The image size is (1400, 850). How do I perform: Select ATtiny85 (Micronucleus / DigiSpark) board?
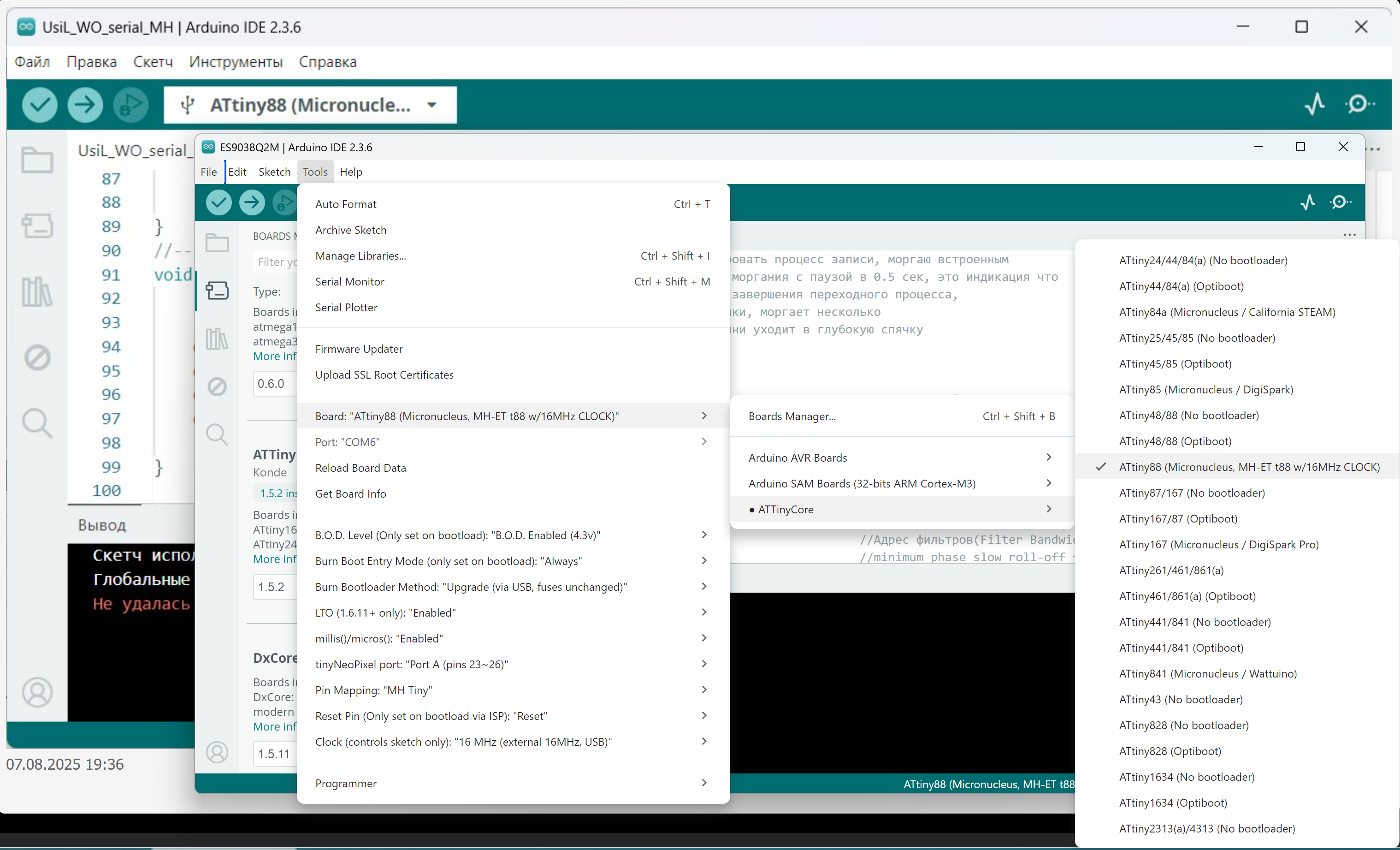click(1237, 389)
